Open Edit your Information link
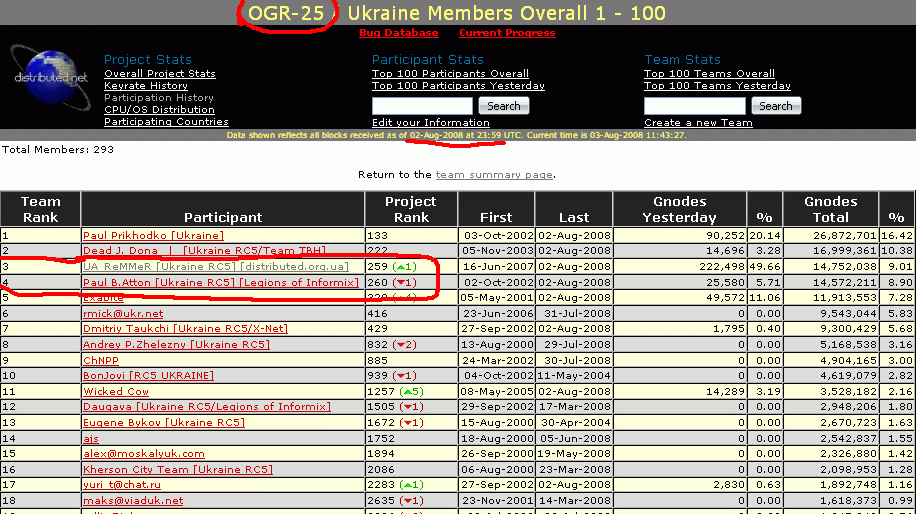This screenshot has height=514, width=917. click(x=430, y=123)
